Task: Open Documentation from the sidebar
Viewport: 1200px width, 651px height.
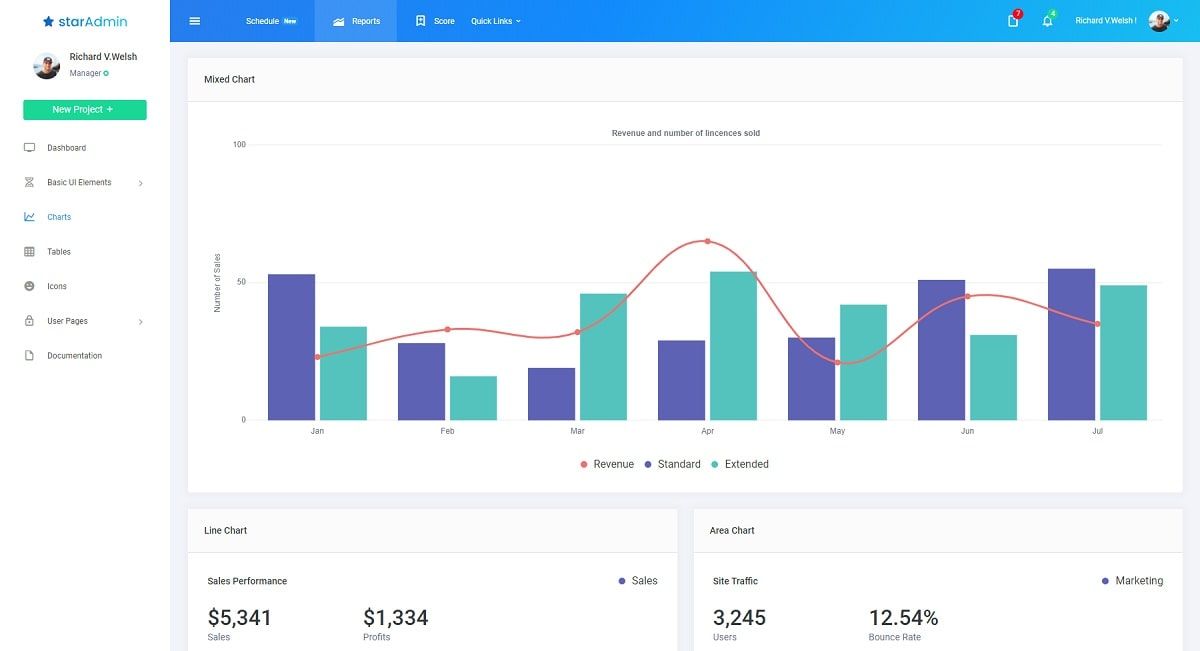Action: pos(75,355)
